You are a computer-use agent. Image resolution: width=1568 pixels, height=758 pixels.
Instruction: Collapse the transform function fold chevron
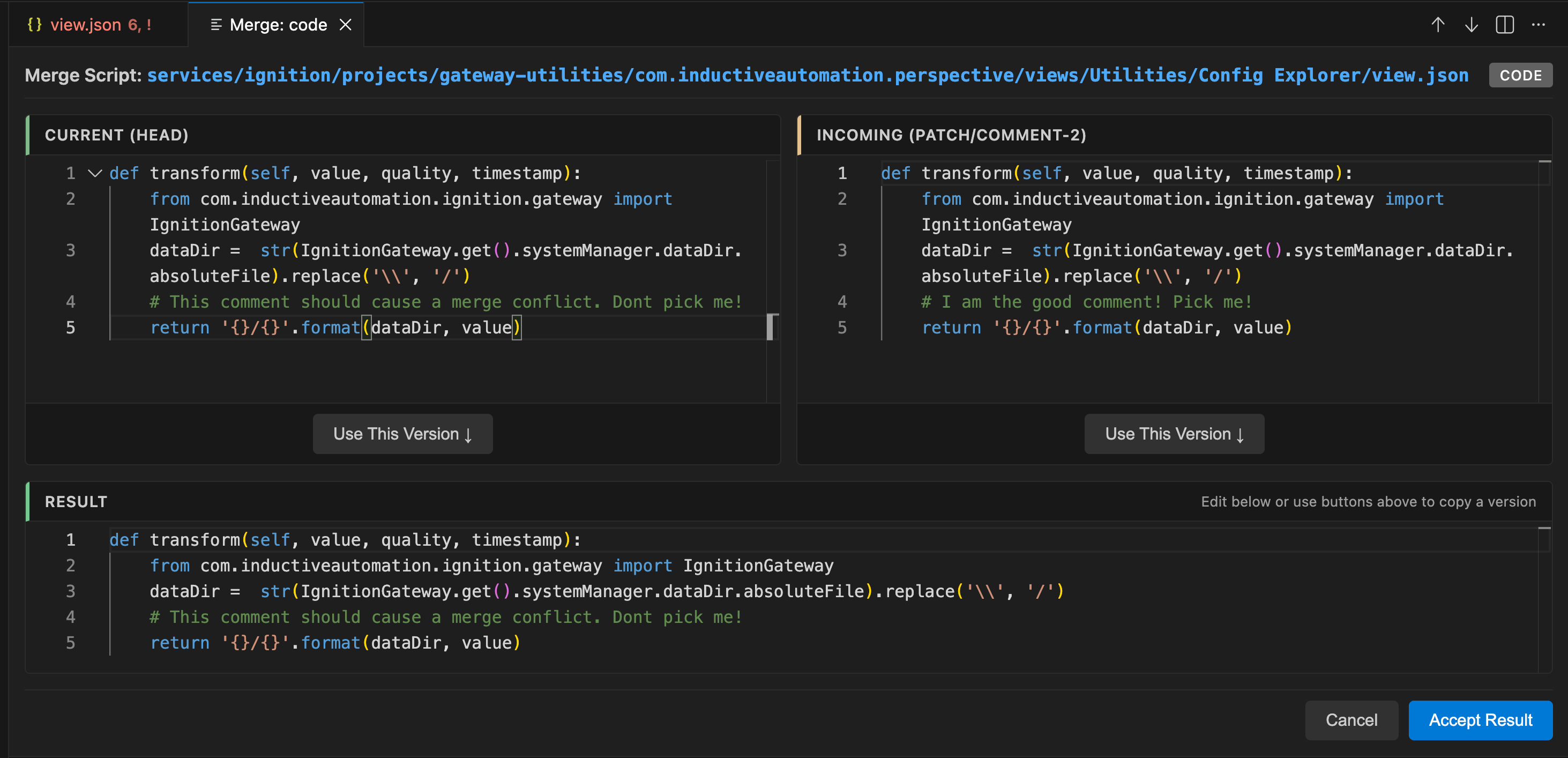click(x=95, y=174)
